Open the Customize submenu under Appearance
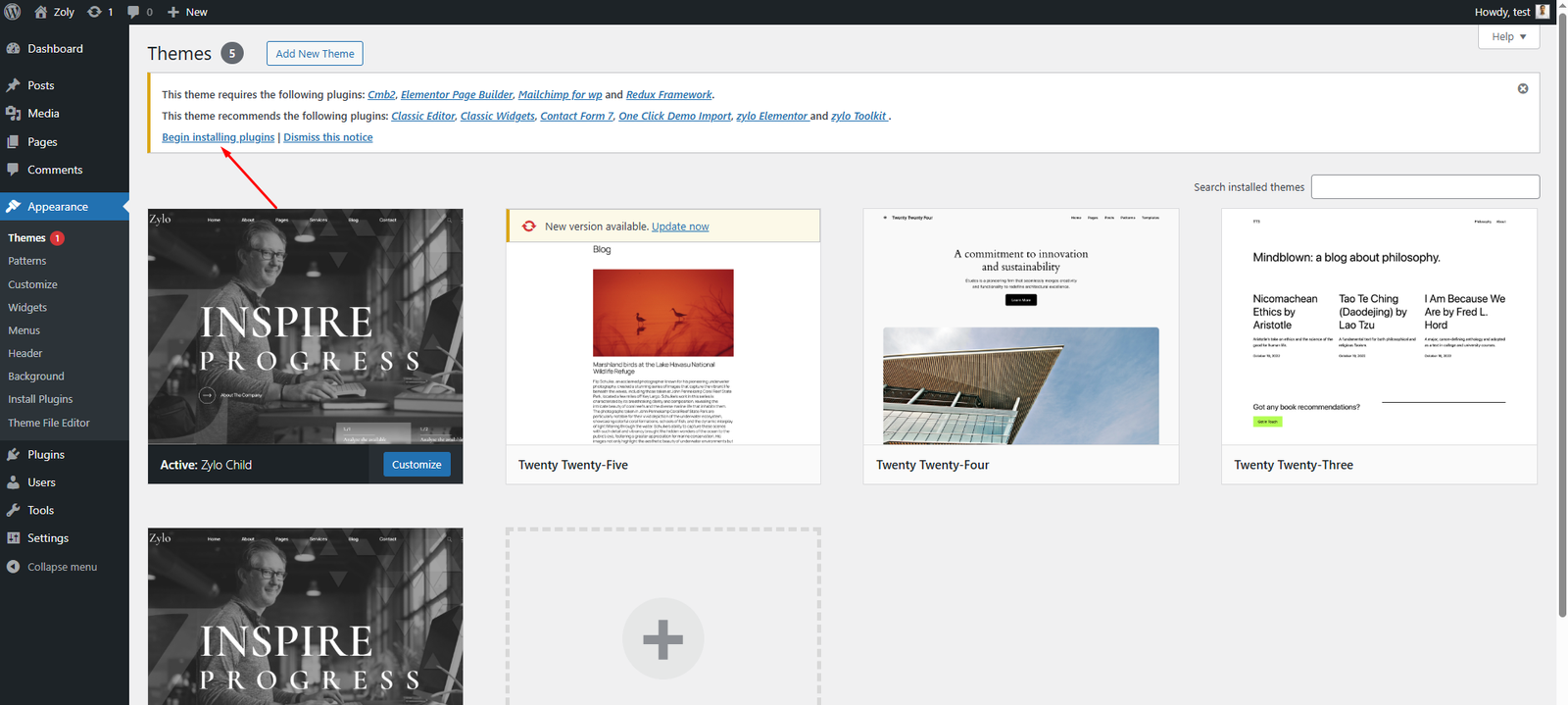 click(x=32, y=284)
